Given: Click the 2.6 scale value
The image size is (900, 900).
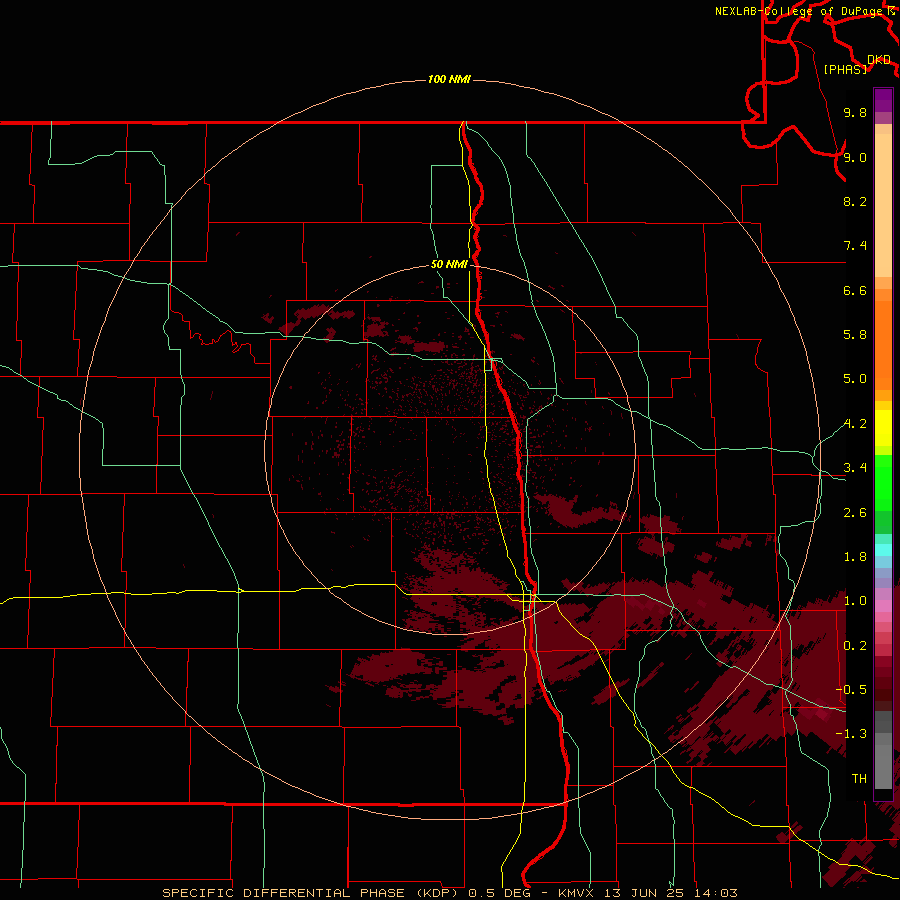Looking at the screenshot, I should point(855,512).
